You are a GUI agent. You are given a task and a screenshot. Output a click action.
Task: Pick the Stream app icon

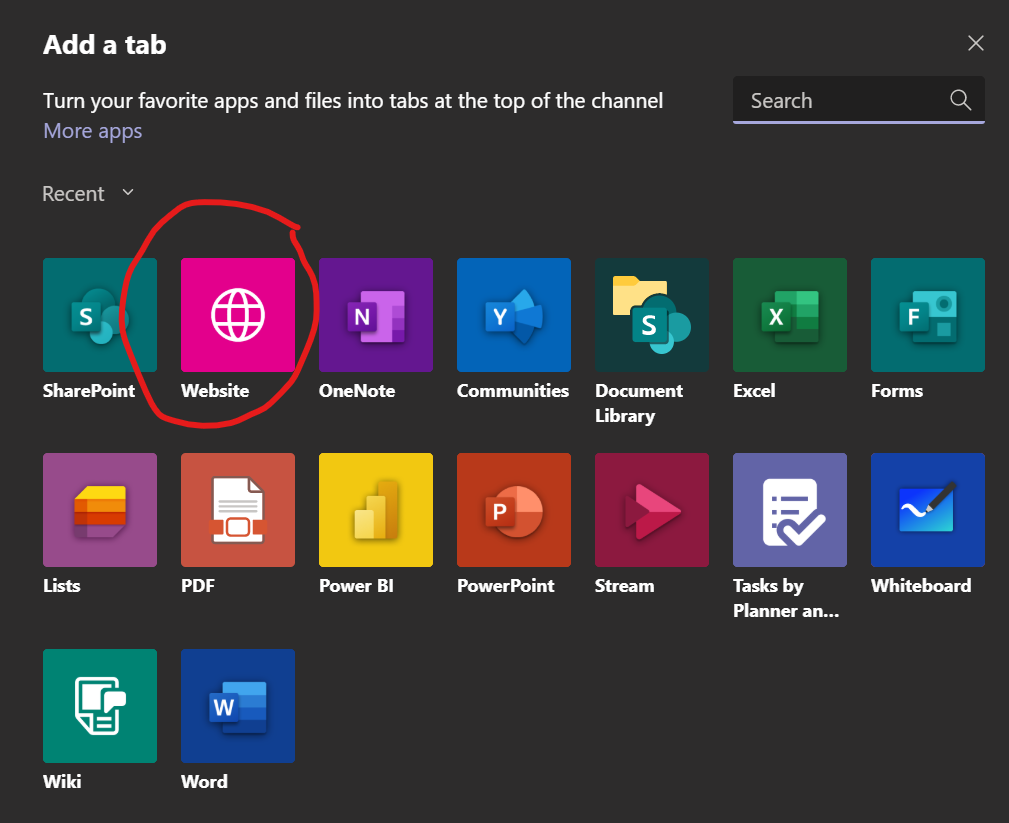click(x=652, y=510)
